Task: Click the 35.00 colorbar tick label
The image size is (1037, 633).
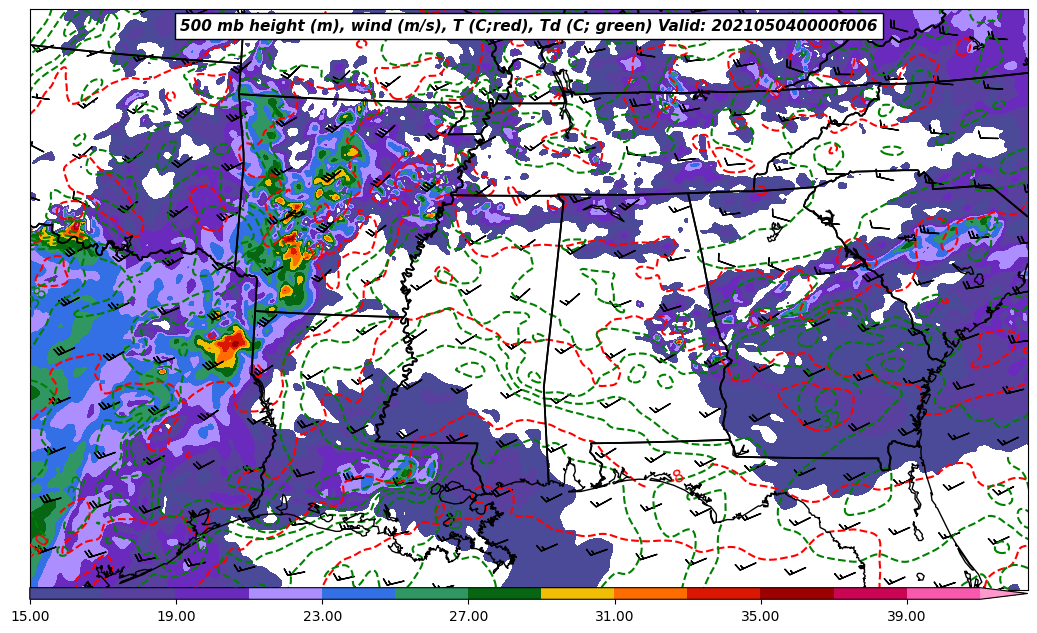Action: point(760,616)
